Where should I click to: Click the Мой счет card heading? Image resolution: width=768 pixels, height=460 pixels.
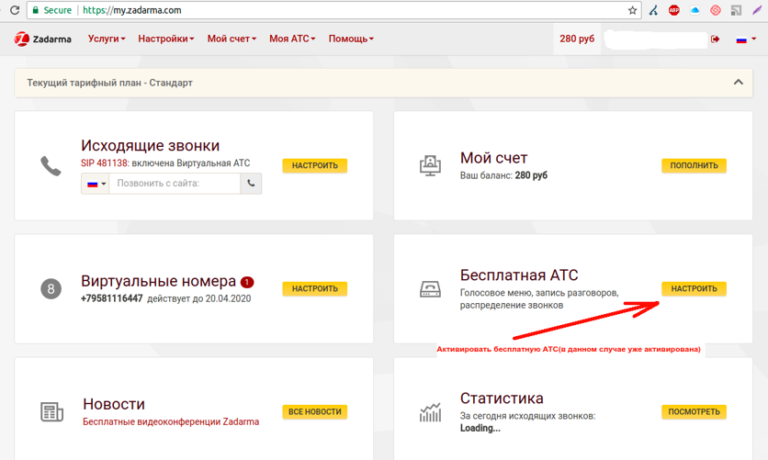[x=494, y=158]
